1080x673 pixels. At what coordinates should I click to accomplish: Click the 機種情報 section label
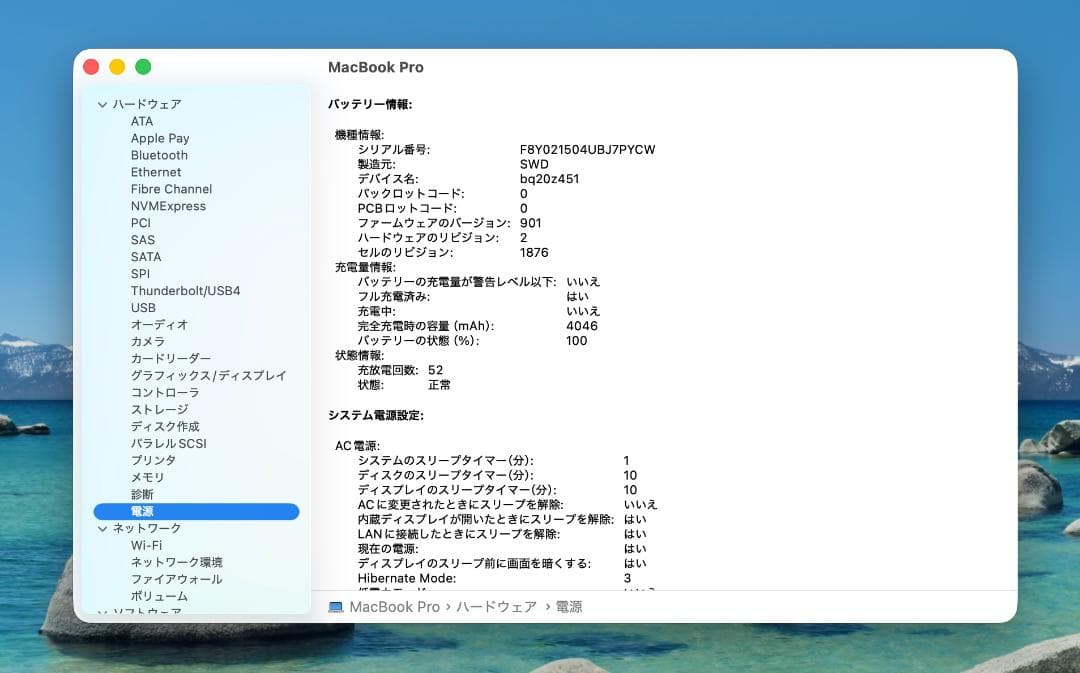(x=360, y=135)
